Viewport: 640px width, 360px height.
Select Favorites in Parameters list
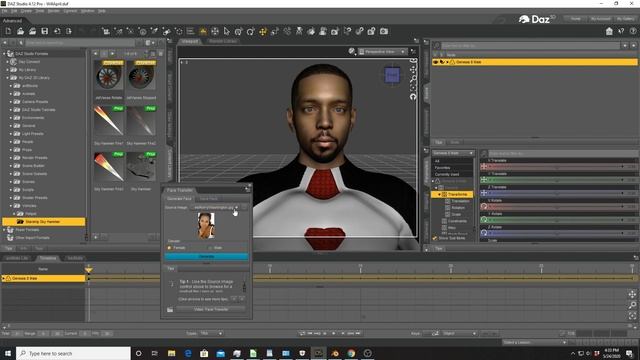[442, 168]
